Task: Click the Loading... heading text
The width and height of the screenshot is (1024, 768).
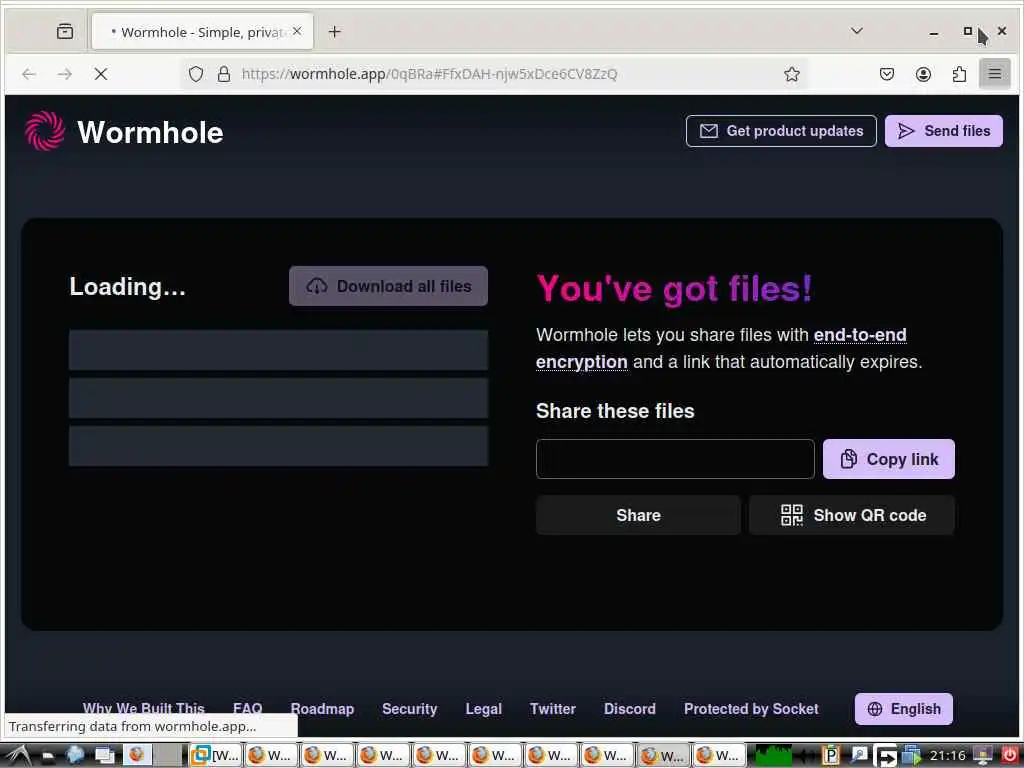Action: [x=127, y=287]
